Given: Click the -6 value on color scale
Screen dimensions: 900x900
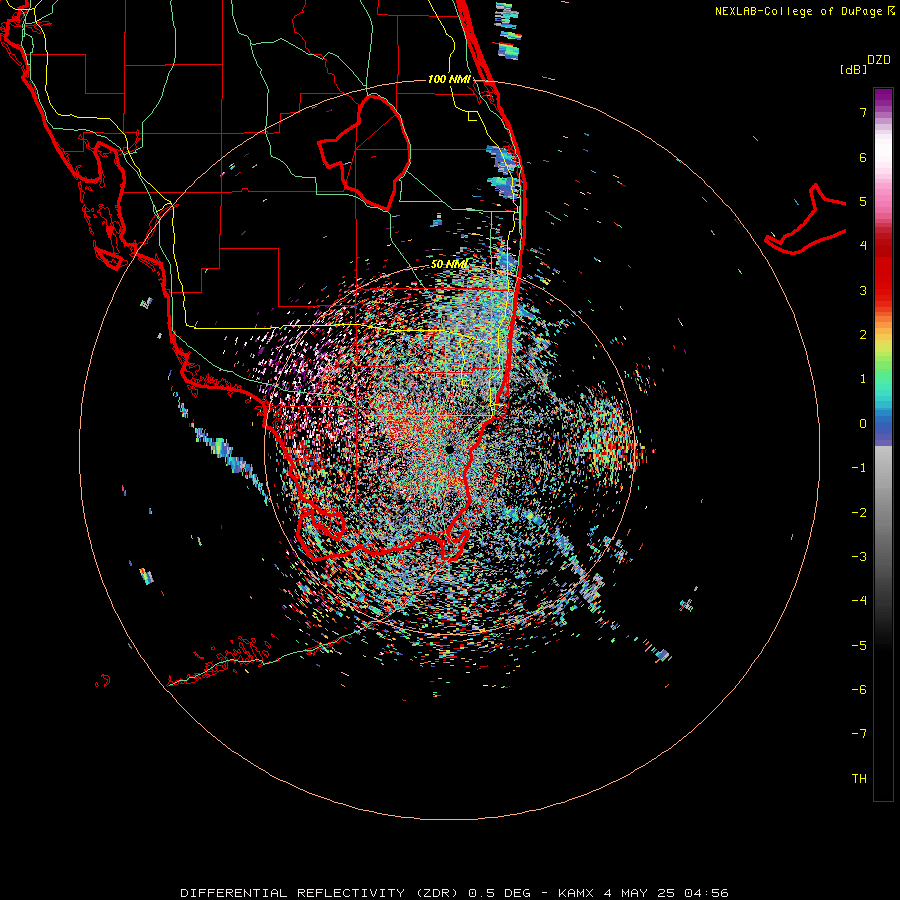Looking at the screenshot, I should pyautogui.click(x=859, y=690).
